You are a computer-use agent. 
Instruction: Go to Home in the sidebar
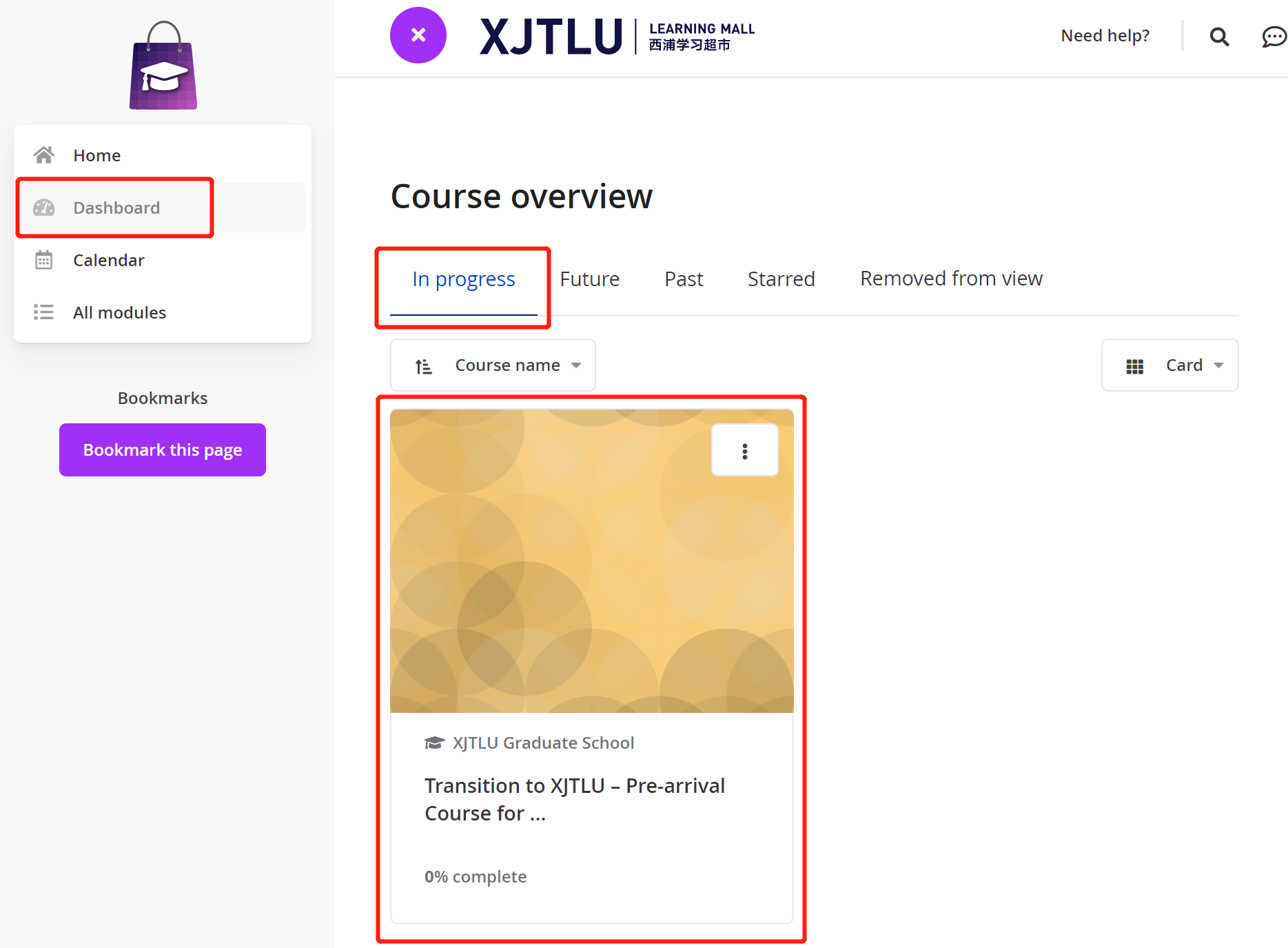[163, 155]
